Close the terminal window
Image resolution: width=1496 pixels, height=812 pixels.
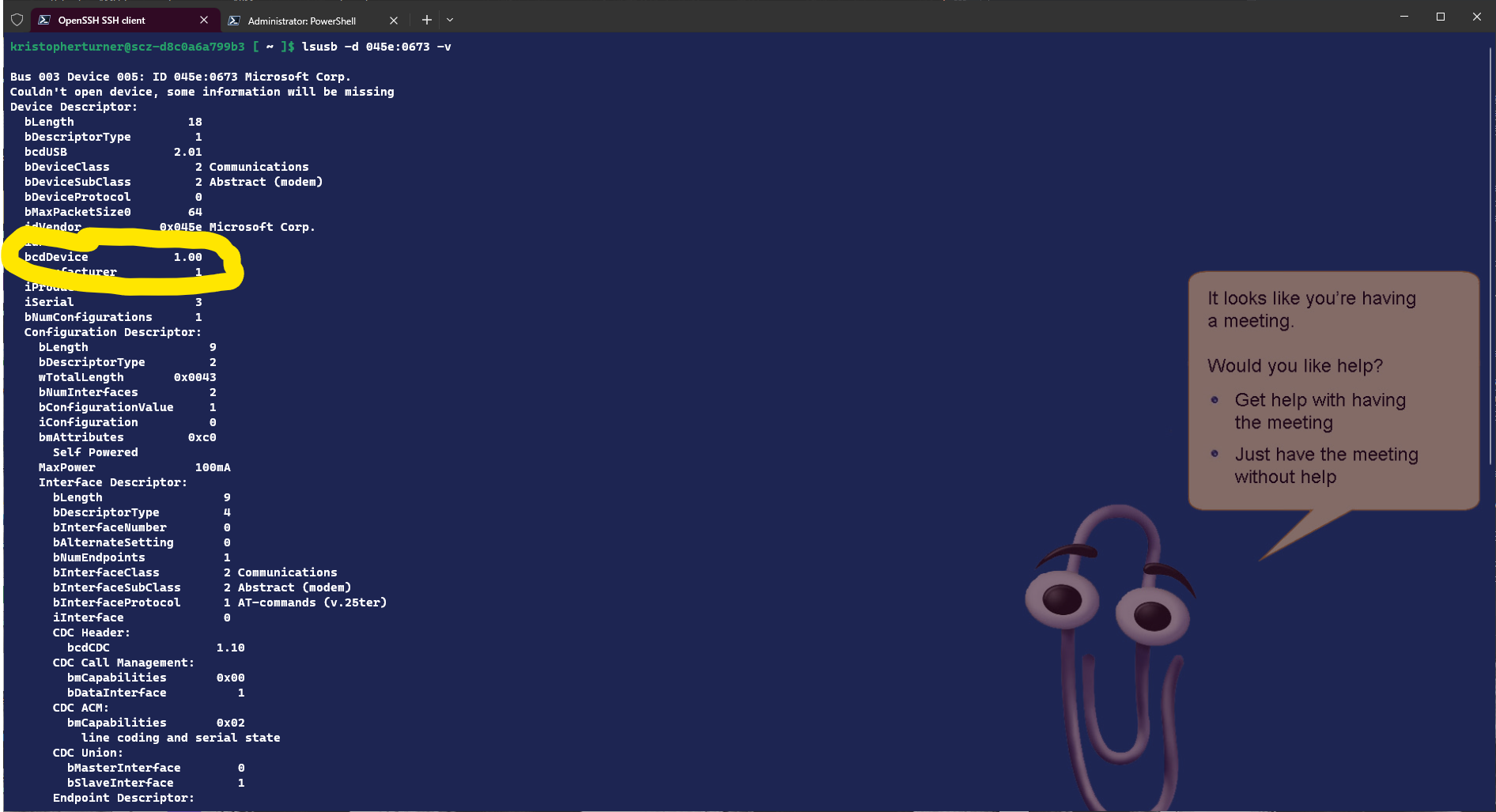(x=1476, y=17)
